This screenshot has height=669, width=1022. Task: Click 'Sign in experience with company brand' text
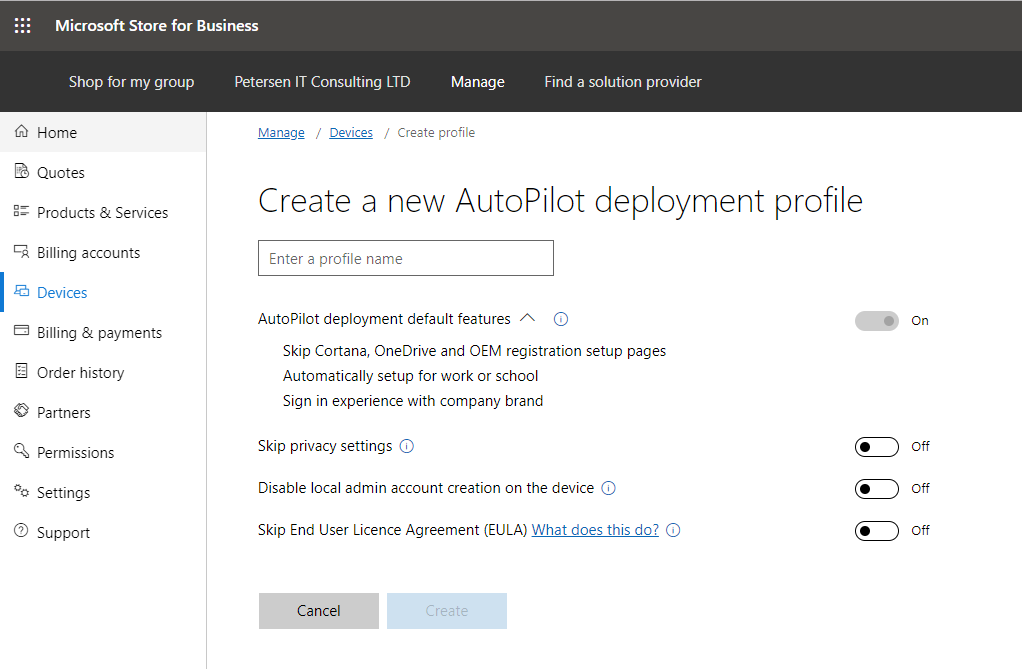[413, 401]
